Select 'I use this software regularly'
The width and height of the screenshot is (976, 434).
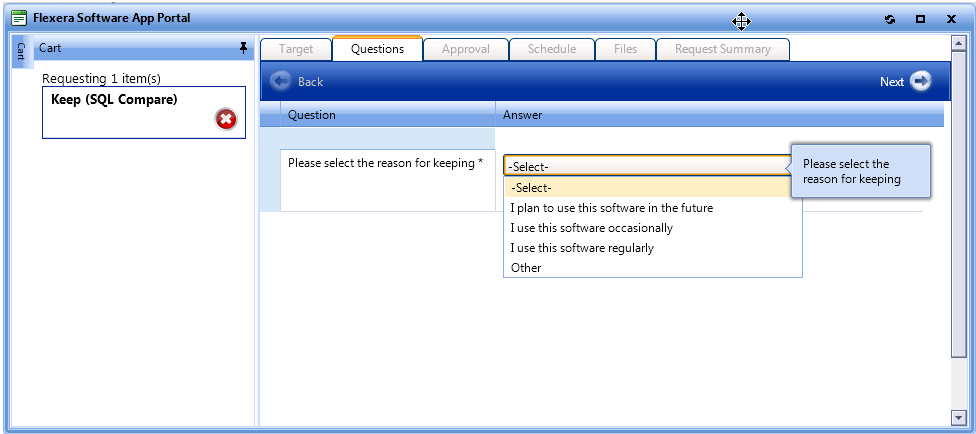pyautogui.click(x=652, y=248)
